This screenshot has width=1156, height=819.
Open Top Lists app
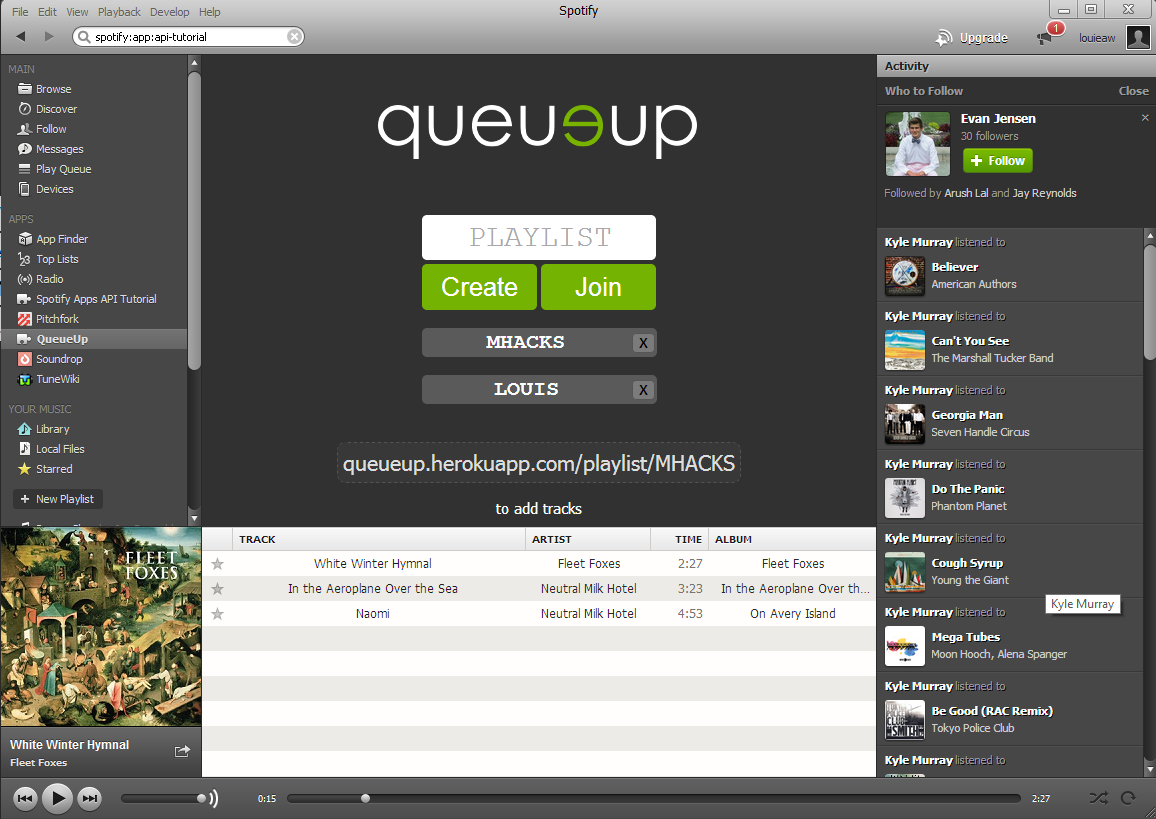point(57,259)
